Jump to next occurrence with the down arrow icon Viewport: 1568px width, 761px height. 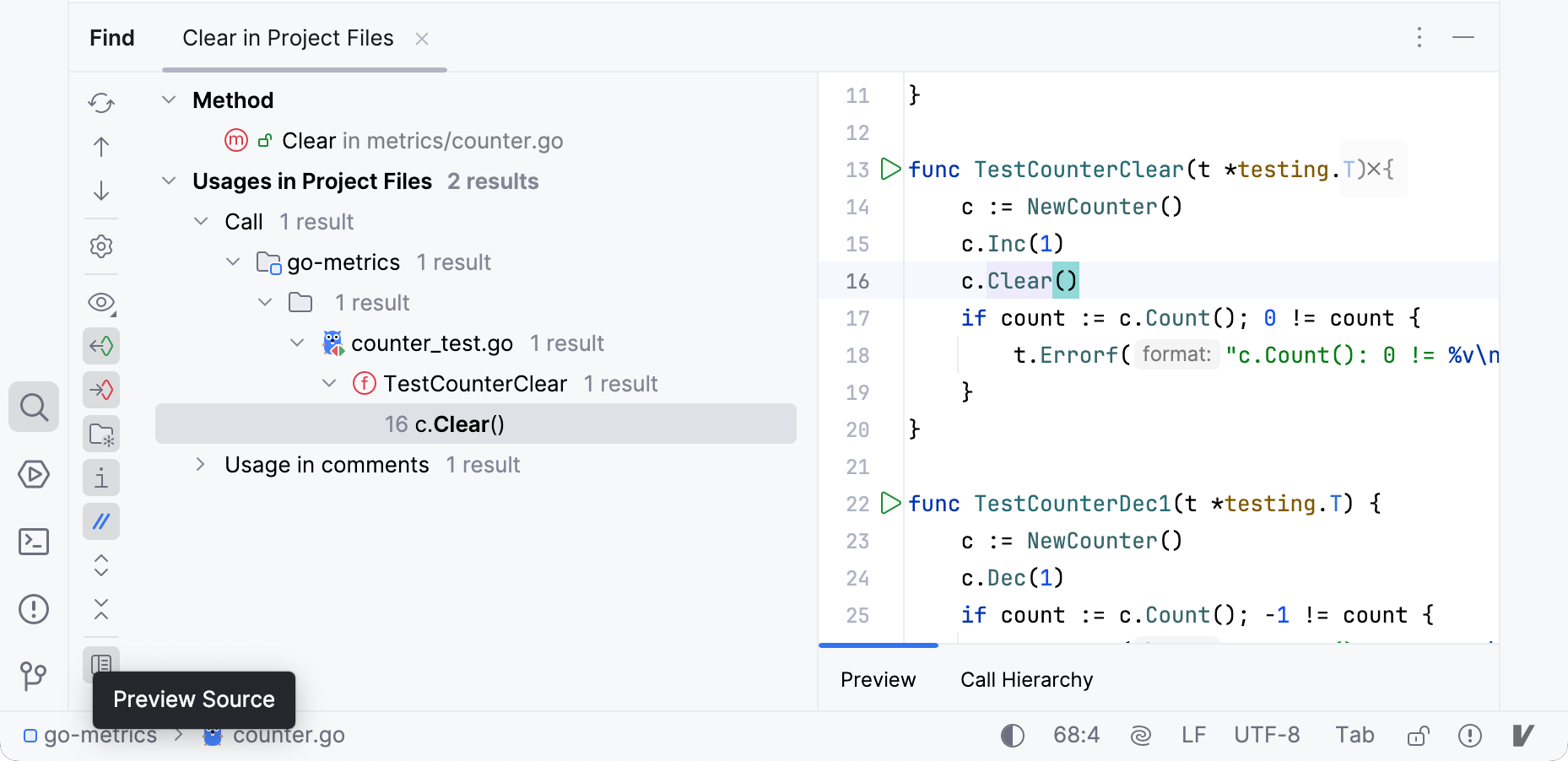coord(101,191)
